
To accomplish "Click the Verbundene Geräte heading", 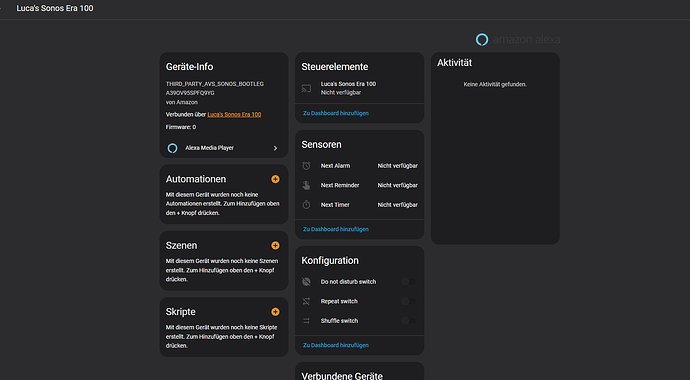I will coord(342,376).
